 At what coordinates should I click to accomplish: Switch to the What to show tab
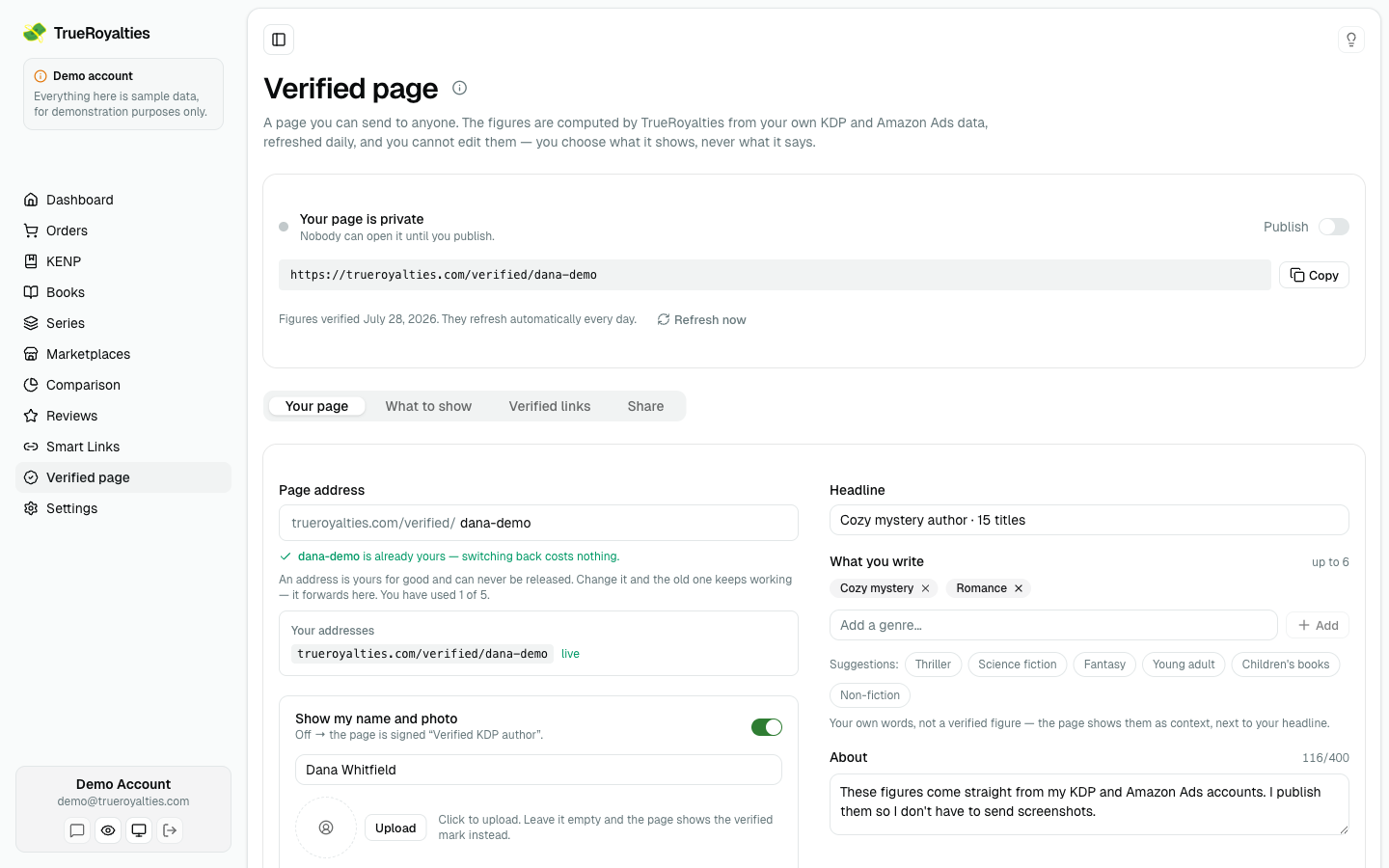coord(428,406)
